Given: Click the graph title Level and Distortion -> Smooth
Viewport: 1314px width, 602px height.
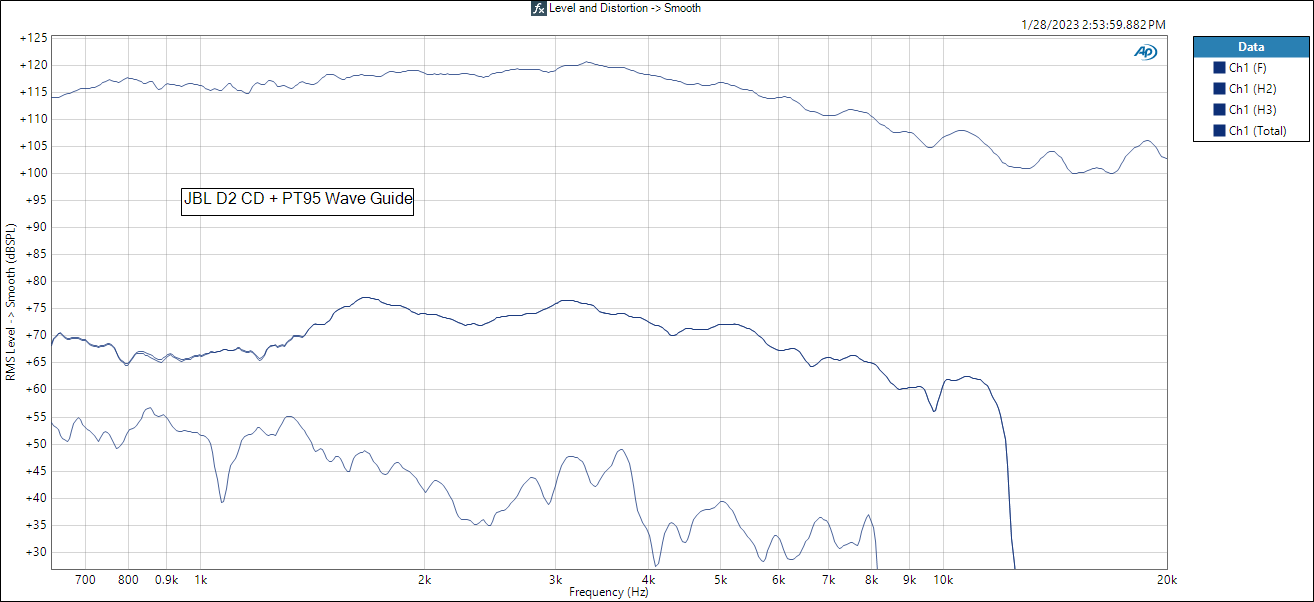Looking at the screenshot, I should 625,8.
